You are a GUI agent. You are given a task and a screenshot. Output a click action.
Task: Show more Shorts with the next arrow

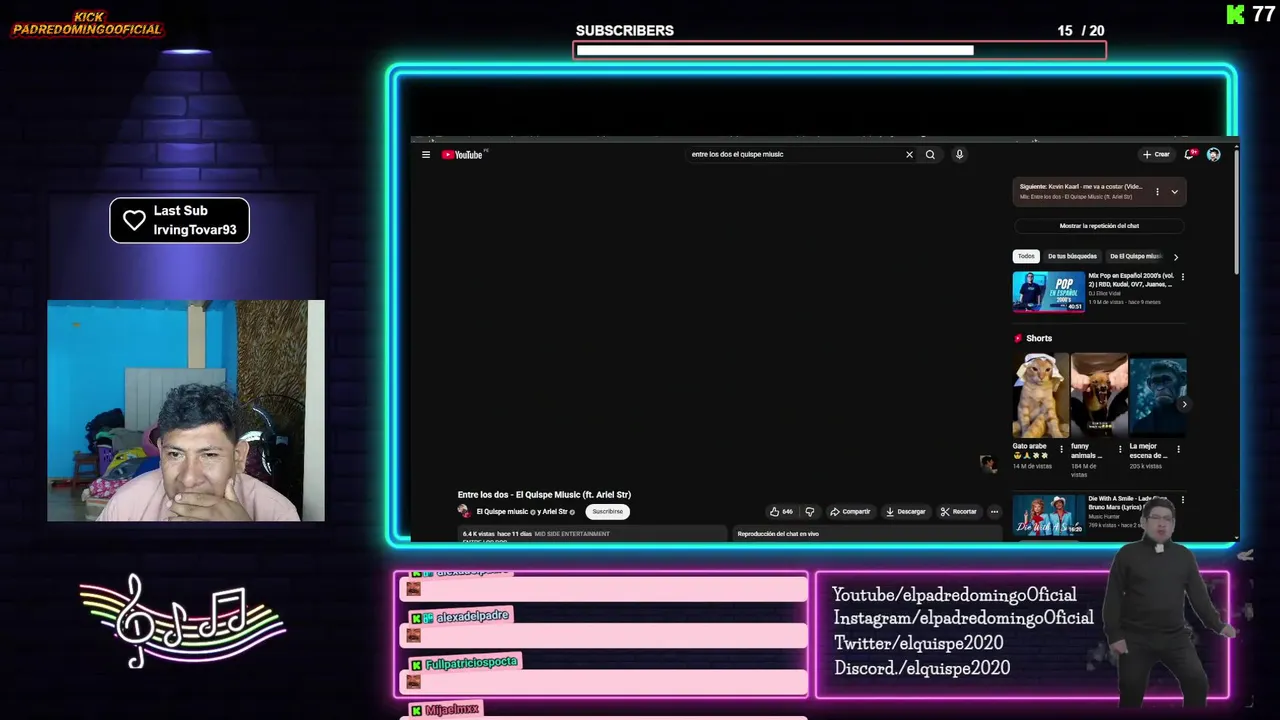(x=1184, y=404)
